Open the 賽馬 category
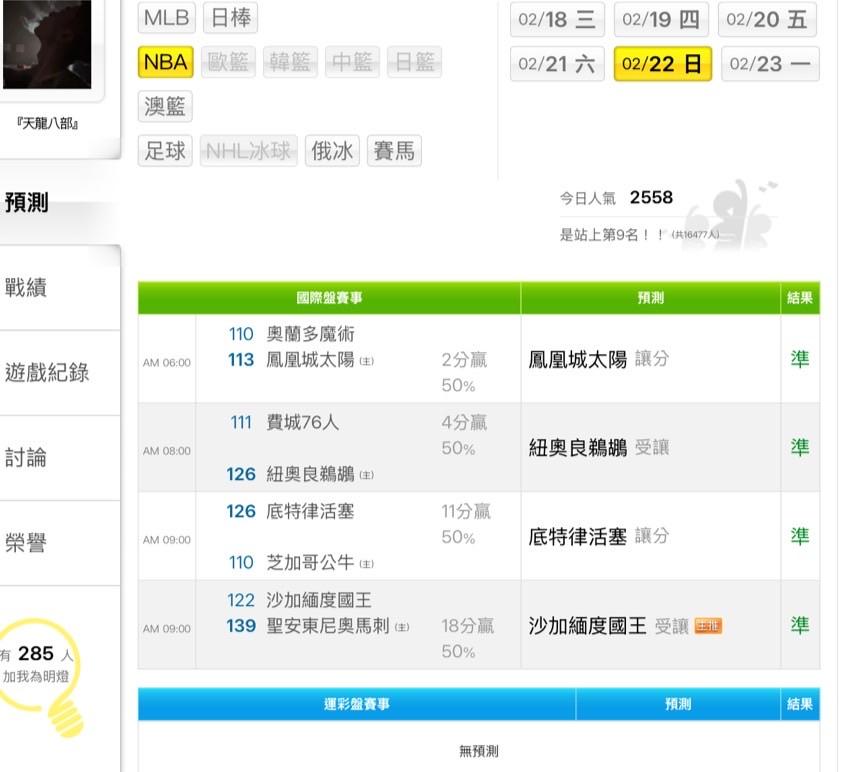This screenshot has height=772, width=847. (394, 151)
